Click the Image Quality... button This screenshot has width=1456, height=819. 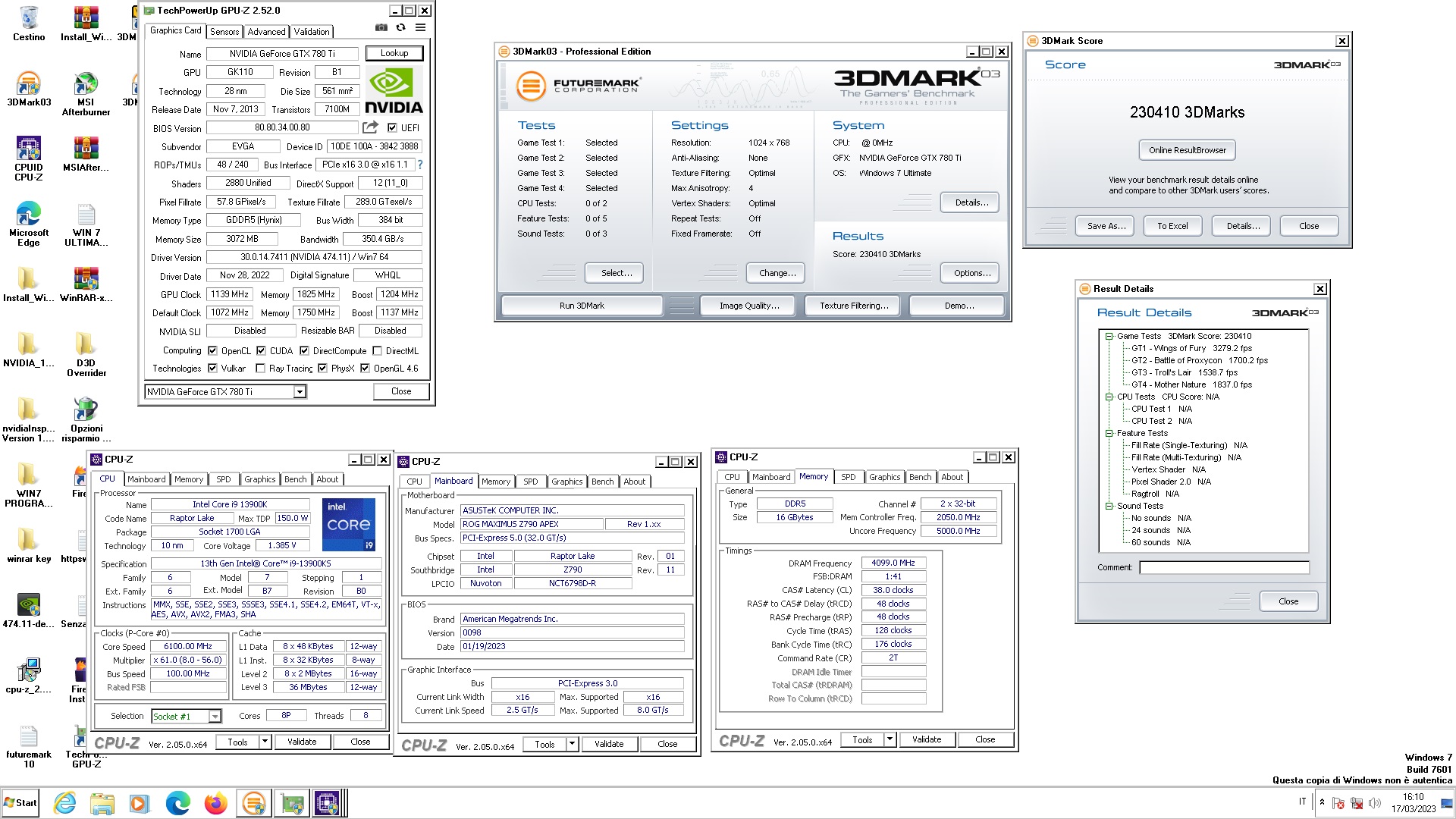[x=749, y=306]
